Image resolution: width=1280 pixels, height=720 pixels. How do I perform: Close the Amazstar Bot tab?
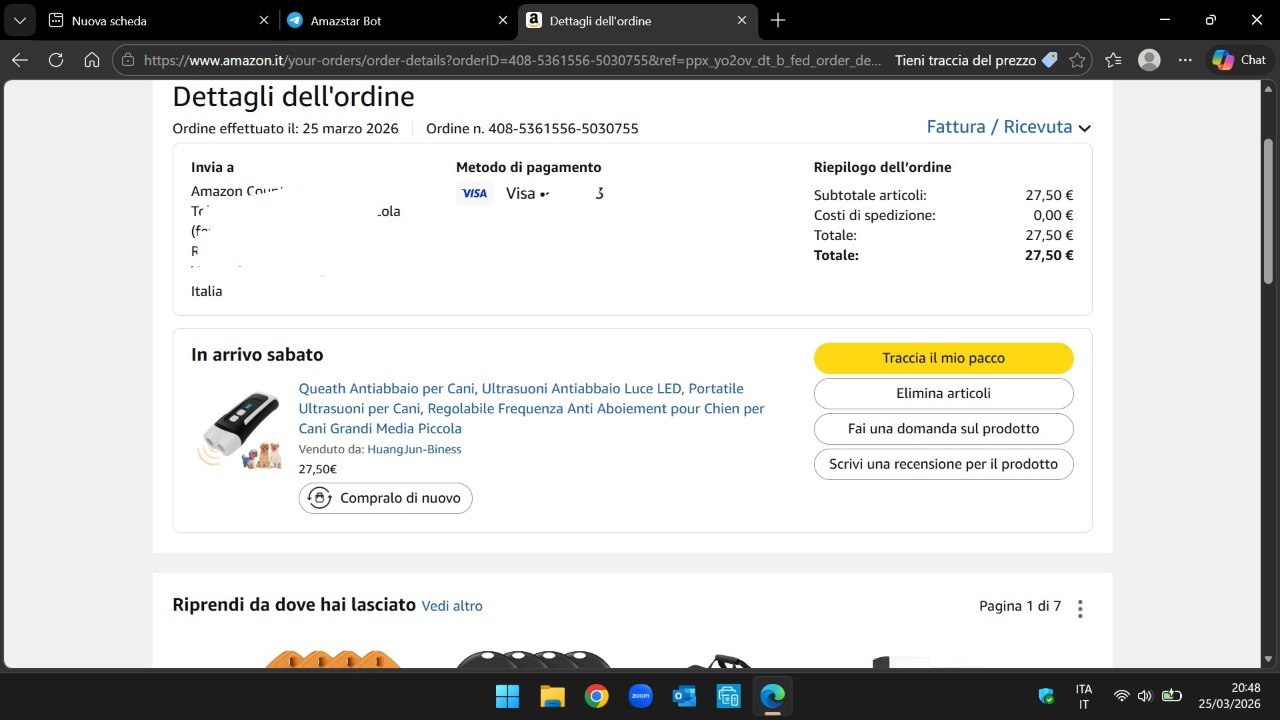pyautogui.click(x=503, y=20)
